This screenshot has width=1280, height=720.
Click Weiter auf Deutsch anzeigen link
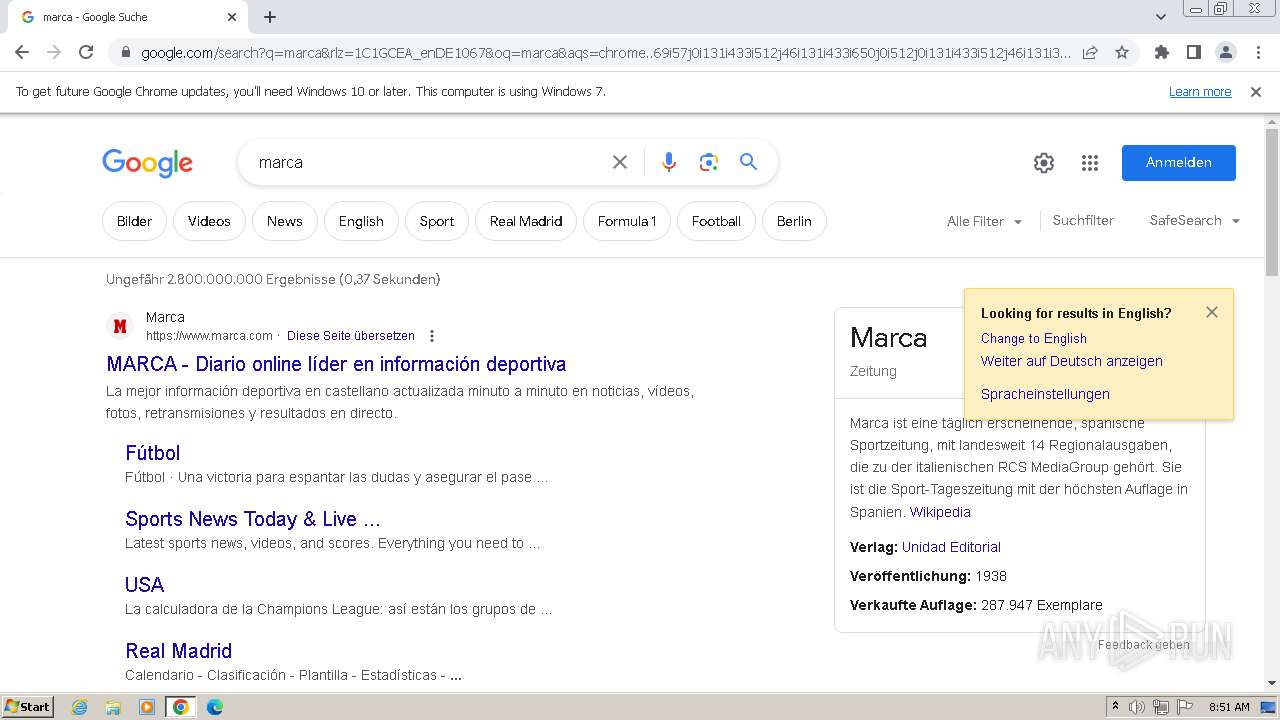[1071, 361]
